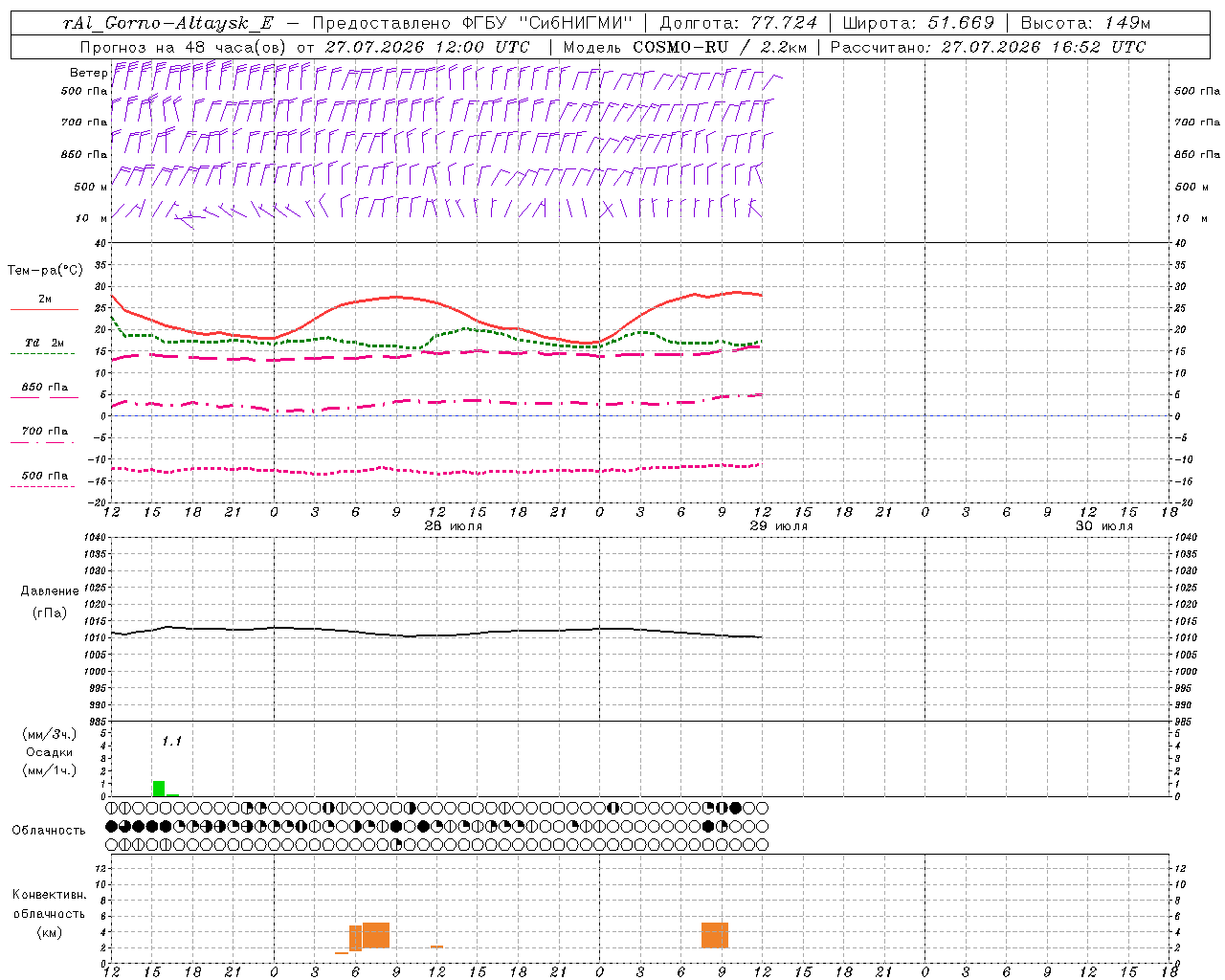Screen dimensions: 1225x980
Task: Click the small orange bar at 12 UTC
Action: point(436,947)
